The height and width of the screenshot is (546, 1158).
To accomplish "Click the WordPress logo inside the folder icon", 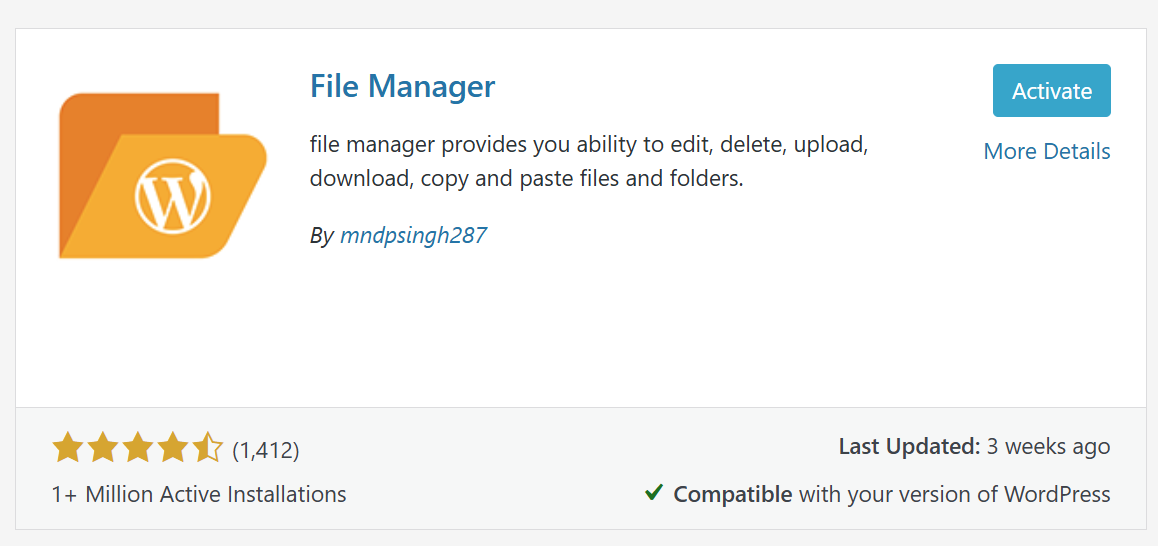I will [172, 193].
